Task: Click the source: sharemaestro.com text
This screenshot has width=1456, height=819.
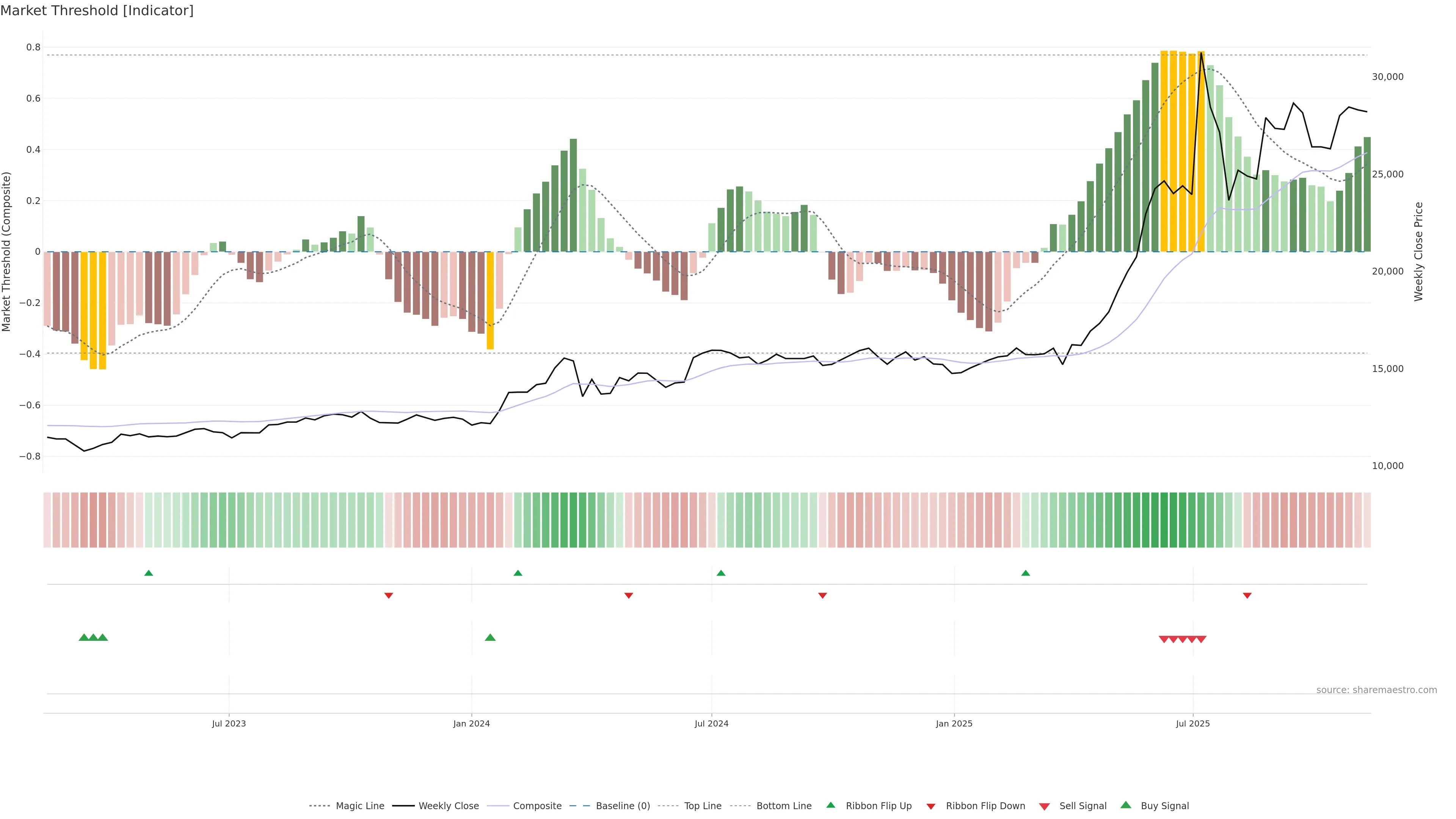Action: pos(1376,690)
